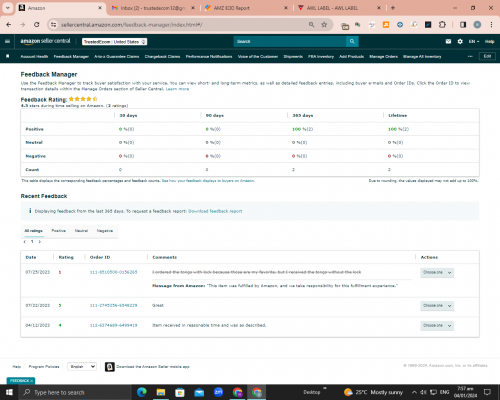Screen dimensions: 500x400
Task: Click inside the Seller Central search field
Action: pyautogui.click(x=290, y=42)
